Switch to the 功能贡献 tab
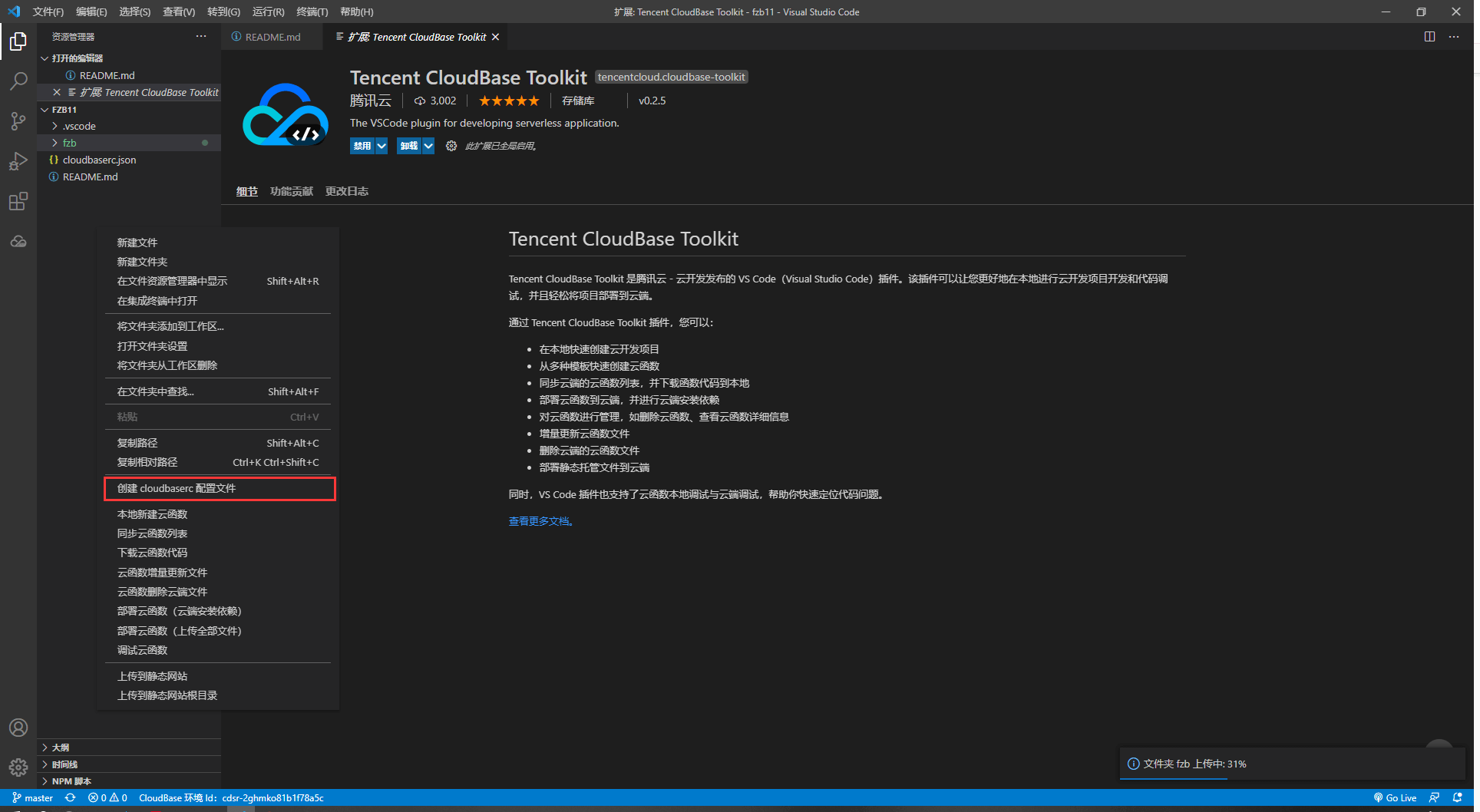Screen dimensions: 1480x812 pyautogui.click(x=292, y=191)
